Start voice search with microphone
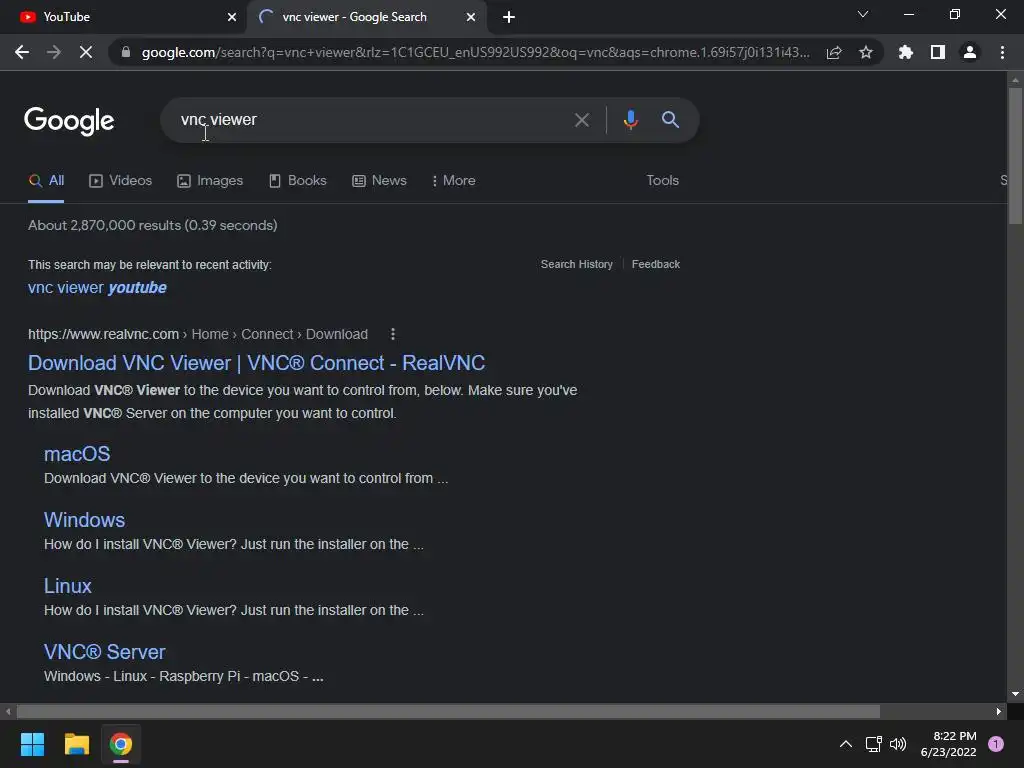The width and height of the screenshot is (1024, 768). [631, 120]
